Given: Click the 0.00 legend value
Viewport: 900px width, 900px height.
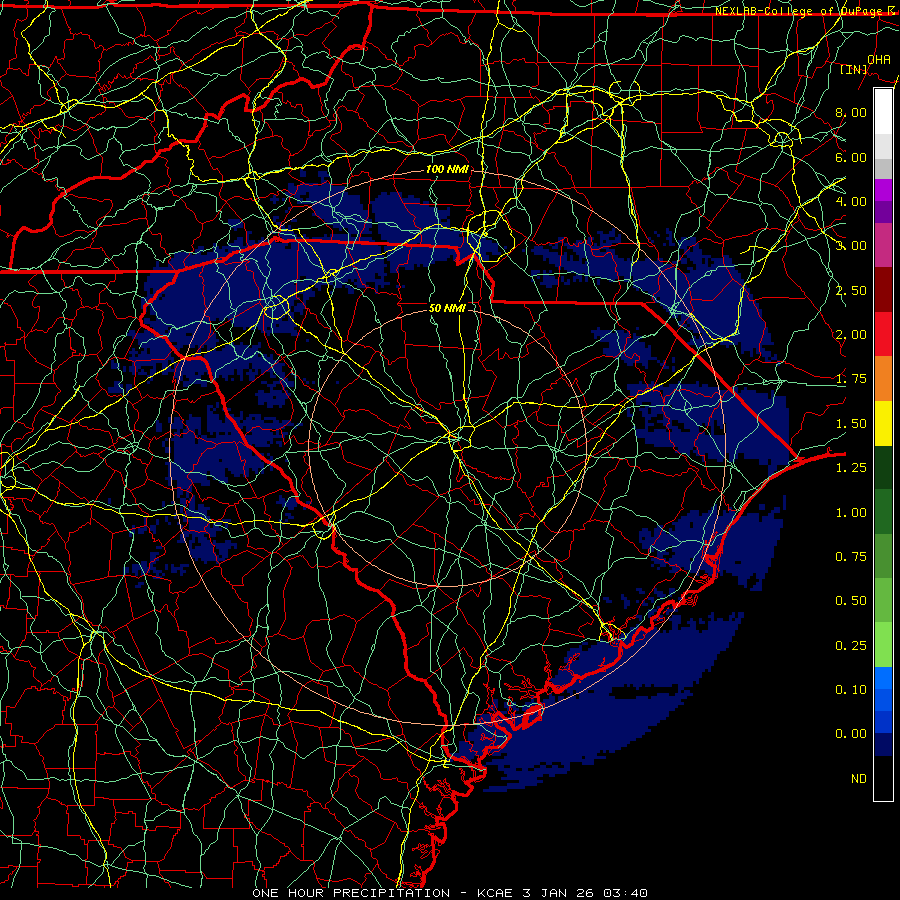Looking at the screenshot, I should pyautogui.click(x=851, y=734).
